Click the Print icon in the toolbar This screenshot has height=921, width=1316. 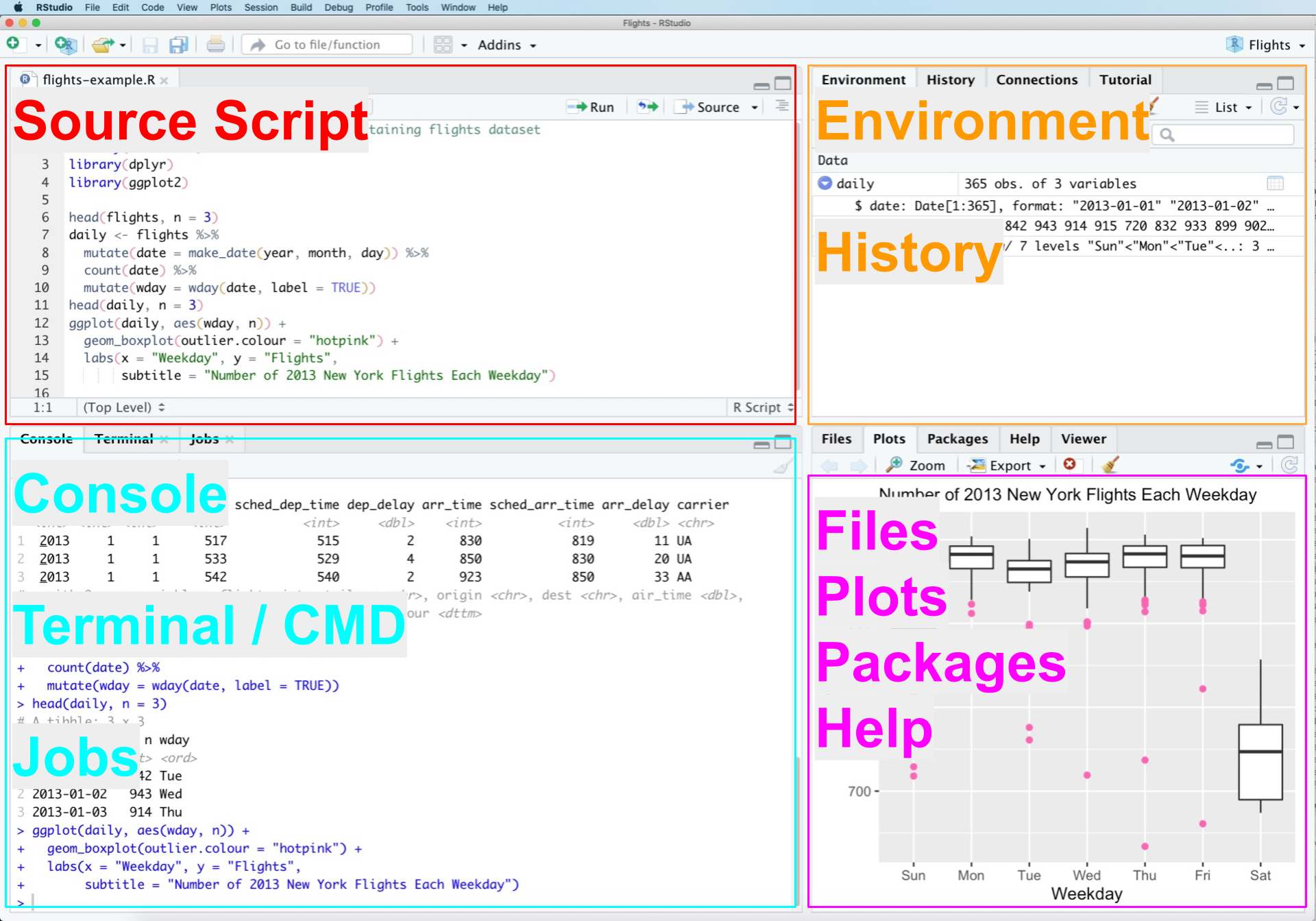tap(215, 45)
